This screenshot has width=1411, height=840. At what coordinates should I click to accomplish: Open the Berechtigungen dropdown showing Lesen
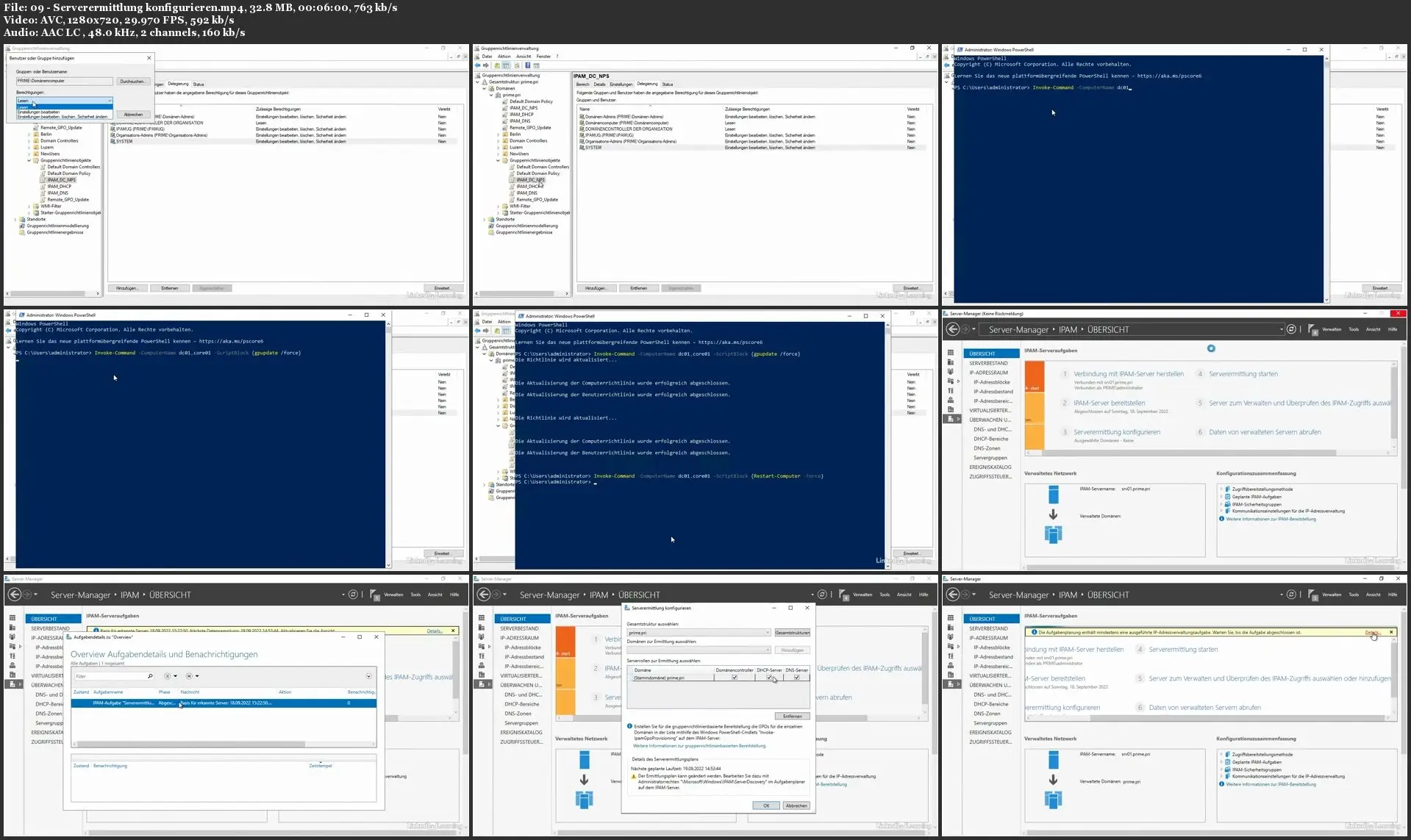65,101
